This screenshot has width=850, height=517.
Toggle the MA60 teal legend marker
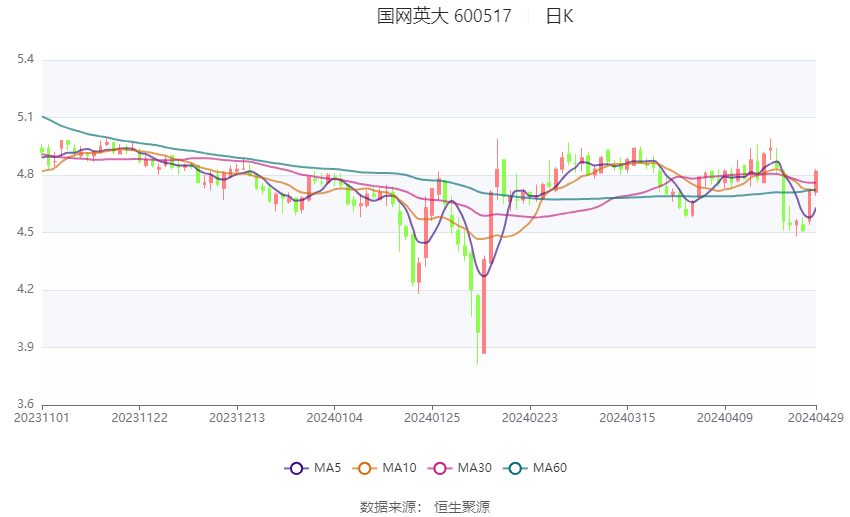[516, 468]
